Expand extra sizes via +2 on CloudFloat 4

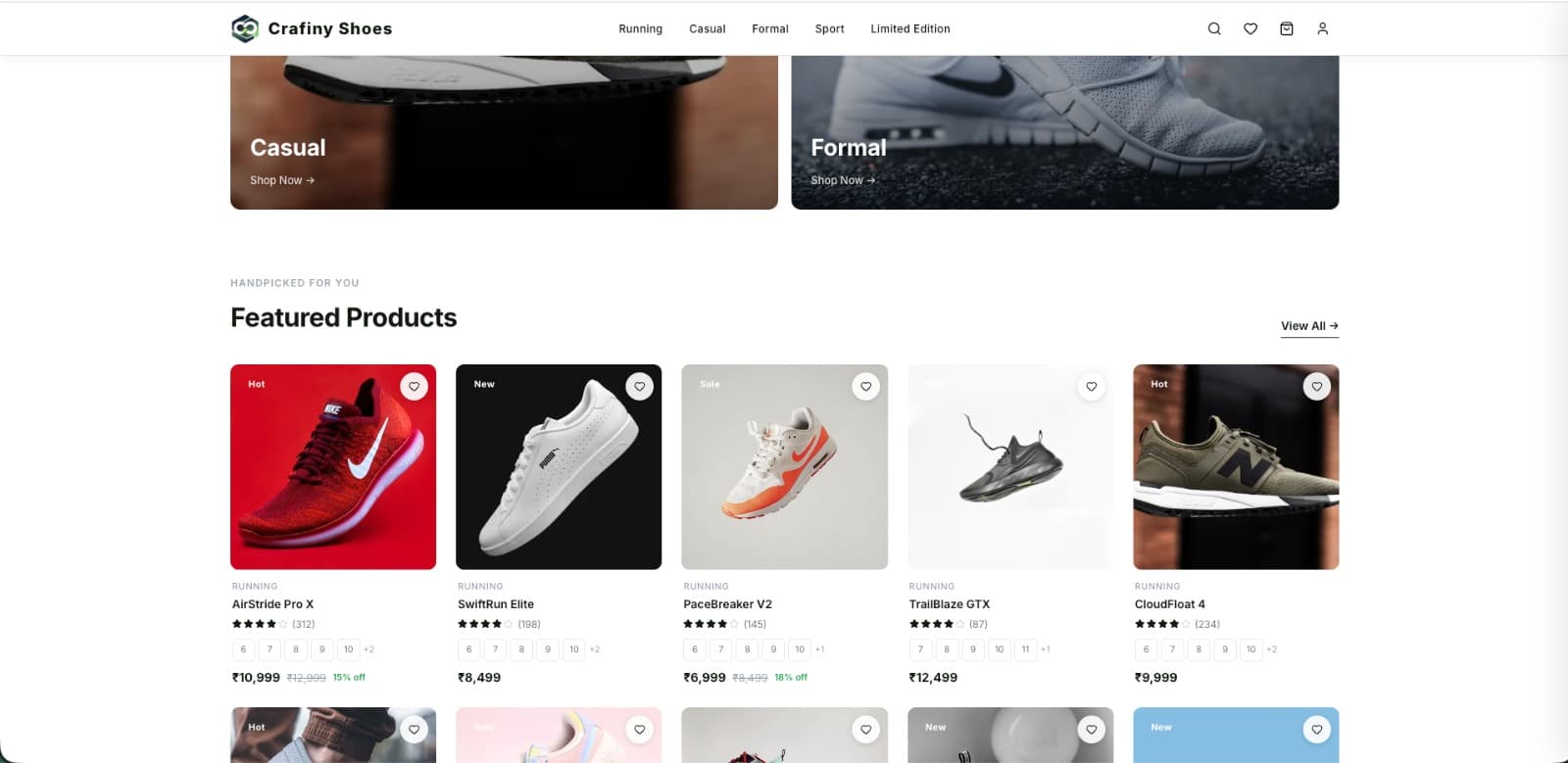1272,648
